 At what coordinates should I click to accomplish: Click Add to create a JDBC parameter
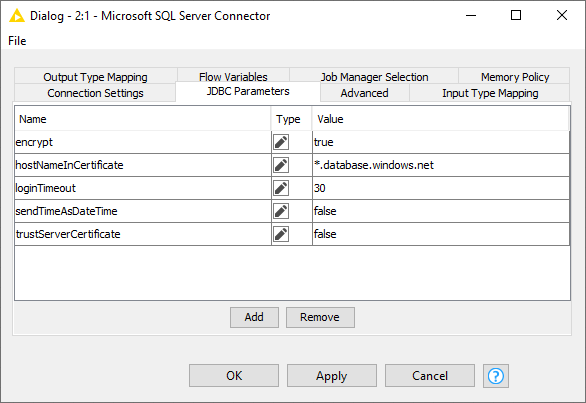point(254,317)
